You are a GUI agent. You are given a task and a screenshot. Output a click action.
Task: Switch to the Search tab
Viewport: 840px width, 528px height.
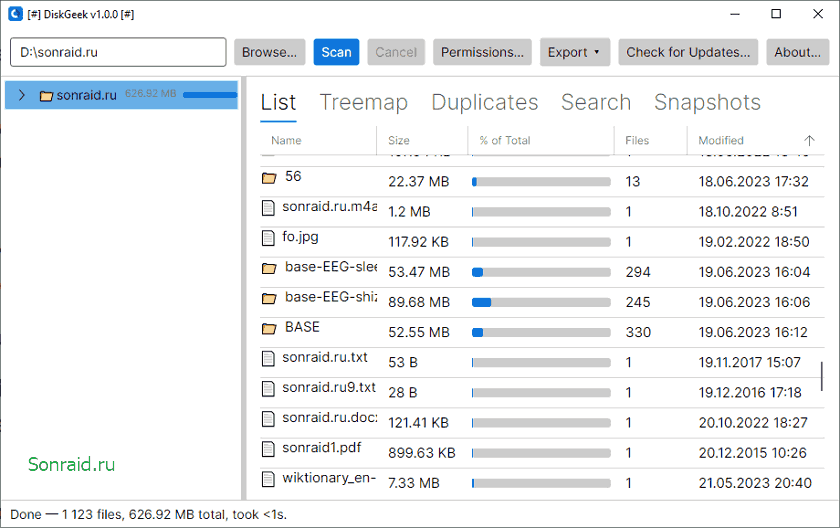pos(596,102)
